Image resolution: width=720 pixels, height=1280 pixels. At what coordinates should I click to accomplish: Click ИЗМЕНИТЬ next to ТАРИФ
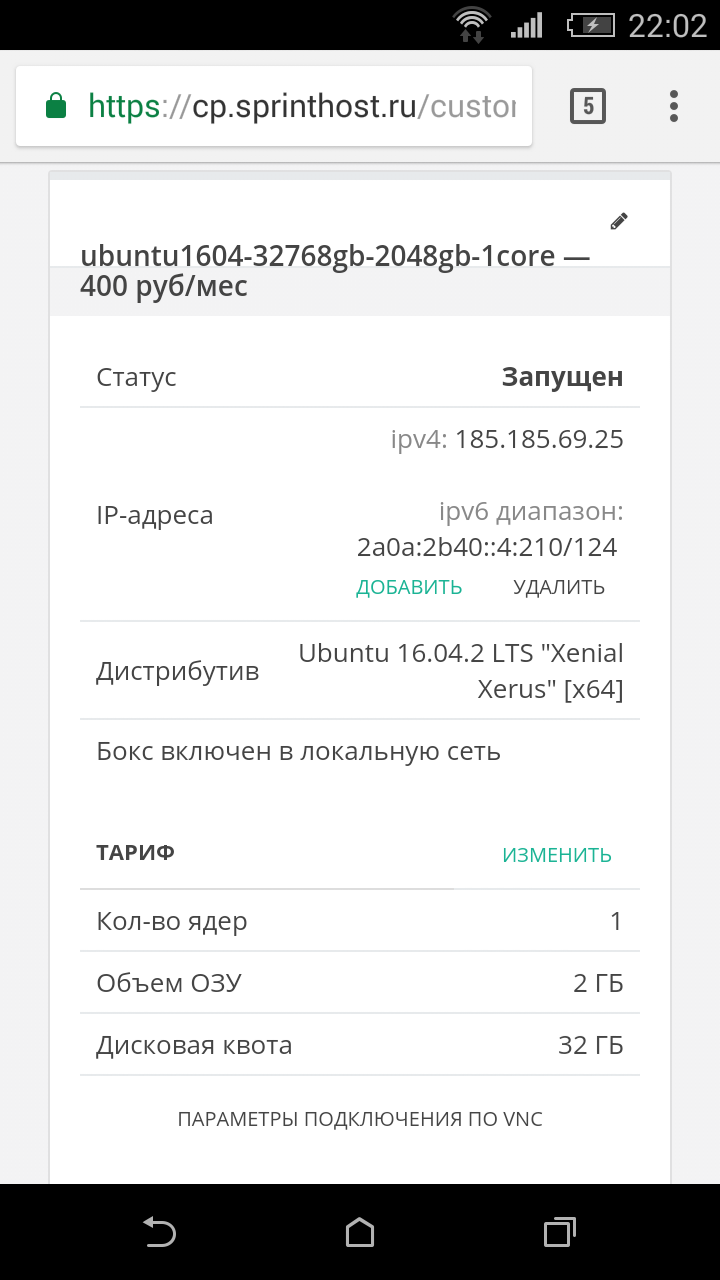(x=557, y=855)
